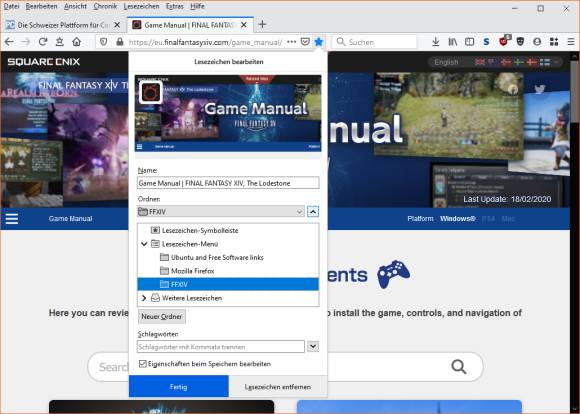Go to the Firefox home page icon
This screenshot has height=414, width=580.
coord(77,42)
